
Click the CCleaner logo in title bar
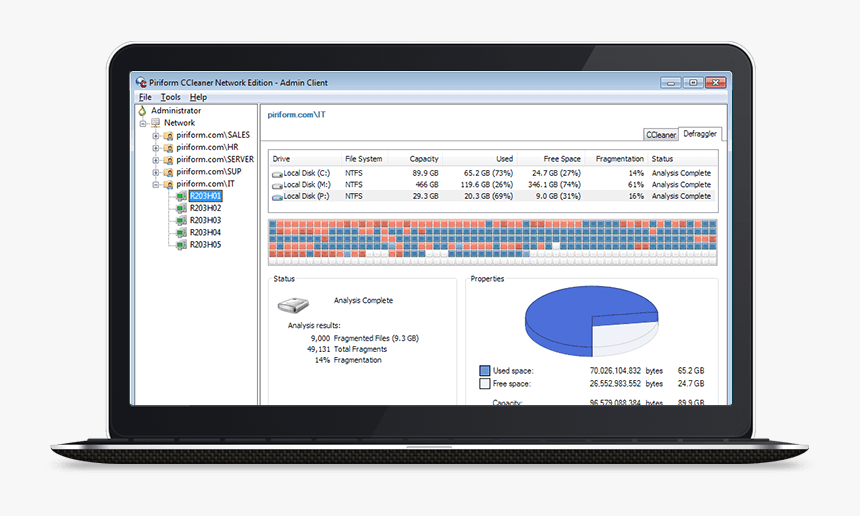pos(141,82)
